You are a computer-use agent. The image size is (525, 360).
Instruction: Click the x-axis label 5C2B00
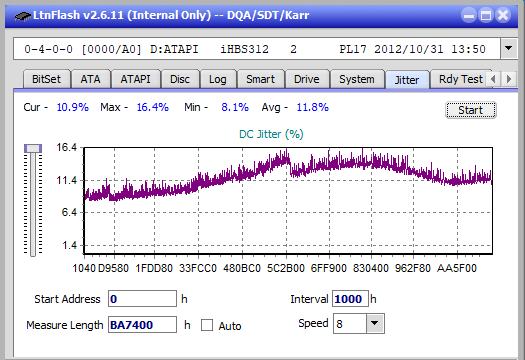pyautogui.click(x=286, y=268)
